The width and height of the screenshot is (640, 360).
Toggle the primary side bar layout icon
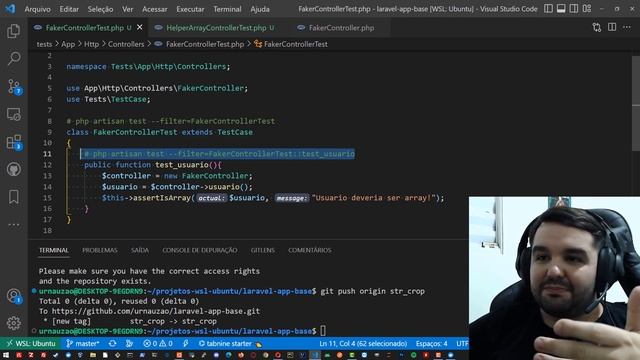[x=548, y=9]
